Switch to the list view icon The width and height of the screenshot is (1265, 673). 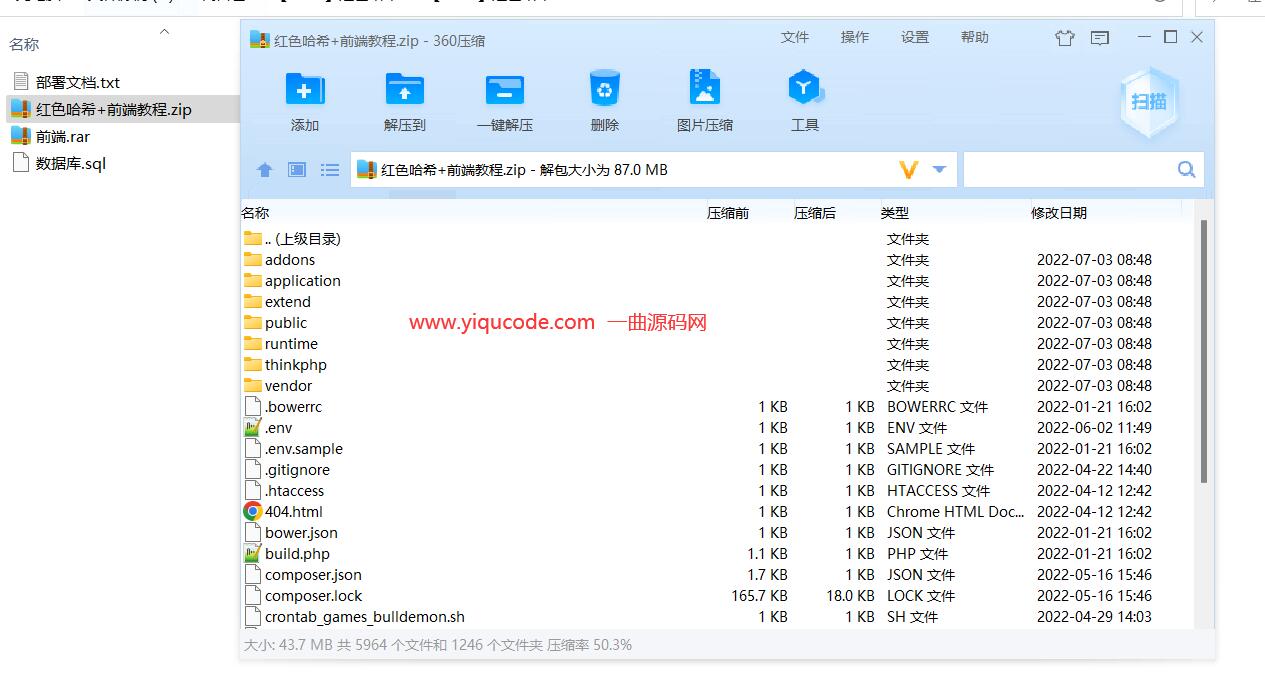330,170
